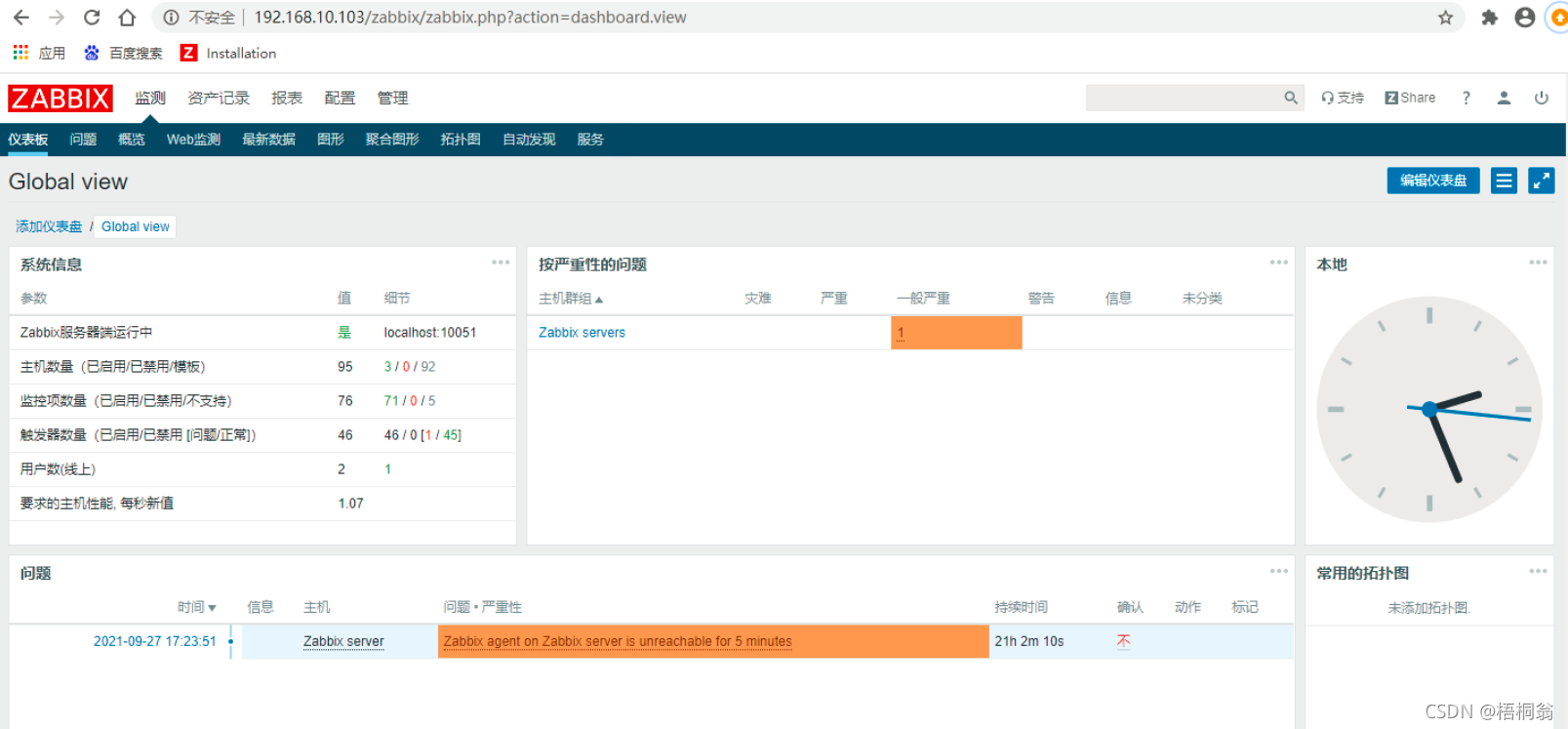This screenshot has height=729, width=1568.
Task: Open the 问题 widget options dots
Action: pos(1279,571)
